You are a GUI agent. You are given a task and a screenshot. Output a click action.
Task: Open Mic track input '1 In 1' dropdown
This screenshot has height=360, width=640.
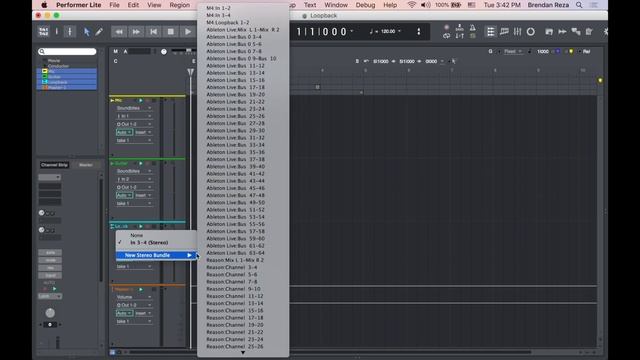pyautogui.click(x=134, y=116)
